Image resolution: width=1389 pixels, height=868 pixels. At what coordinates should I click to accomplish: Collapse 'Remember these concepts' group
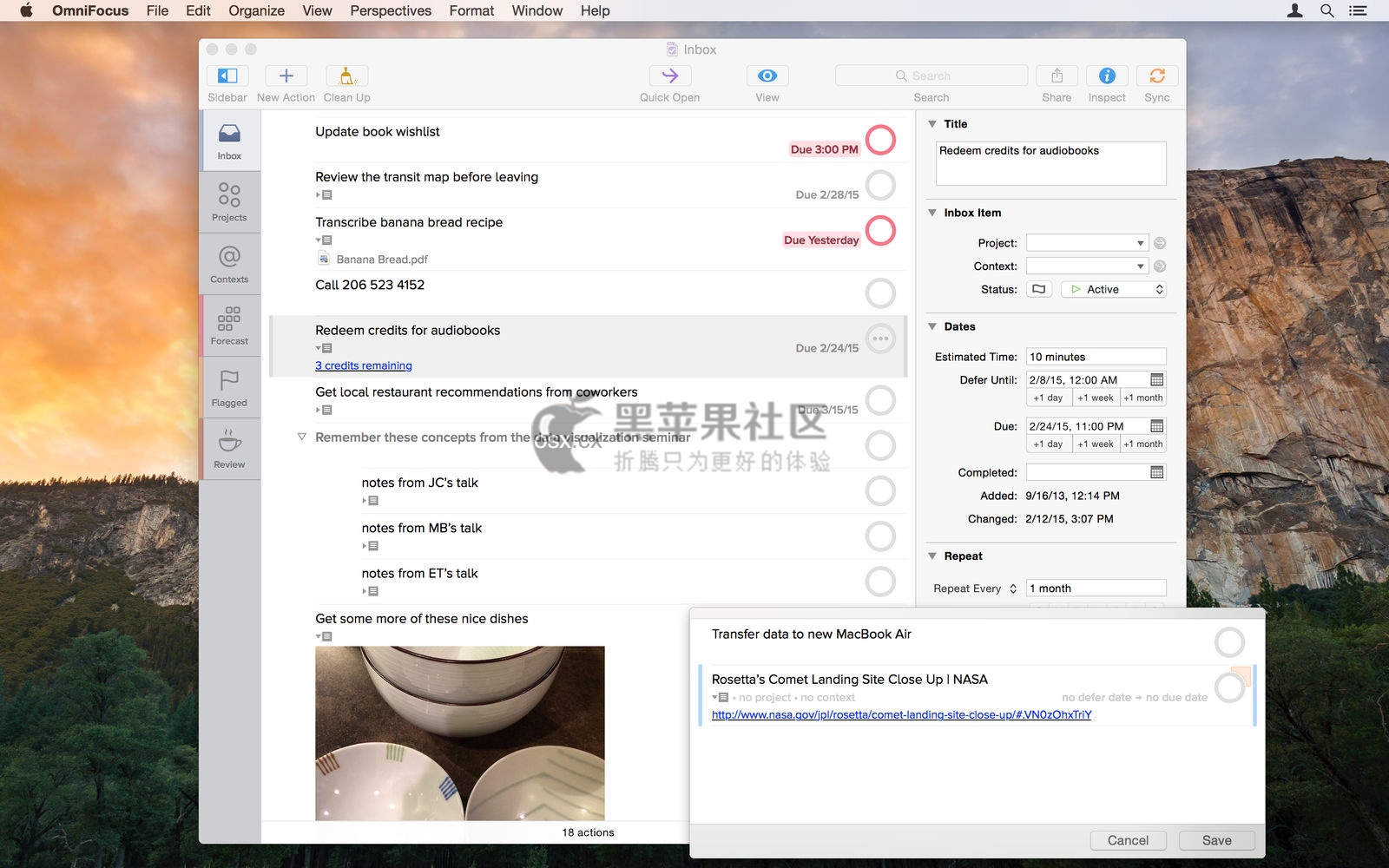point(301,437)
